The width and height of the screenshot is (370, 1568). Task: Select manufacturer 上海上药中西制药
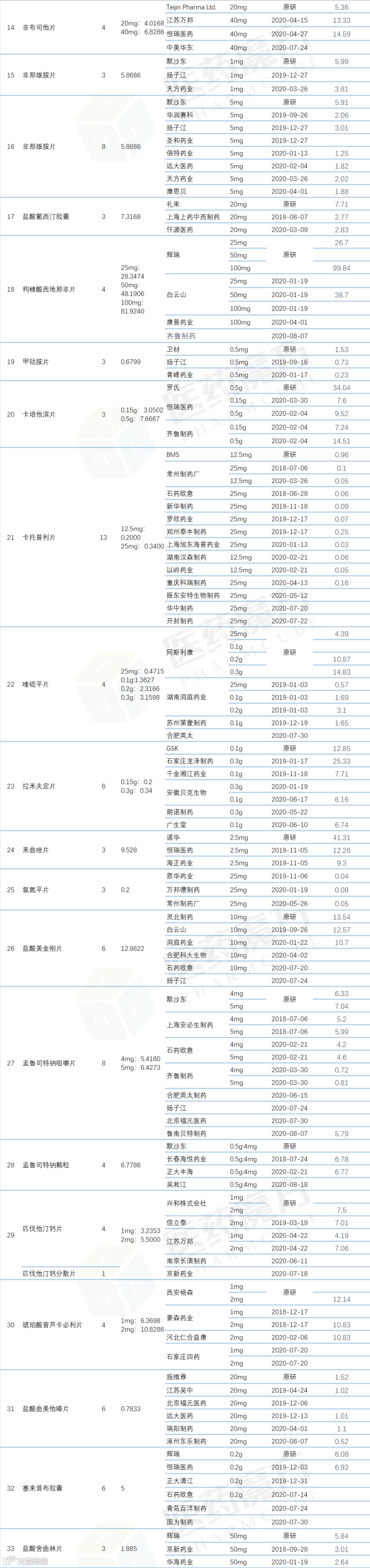pyautogui.click(x=193, y=217)
